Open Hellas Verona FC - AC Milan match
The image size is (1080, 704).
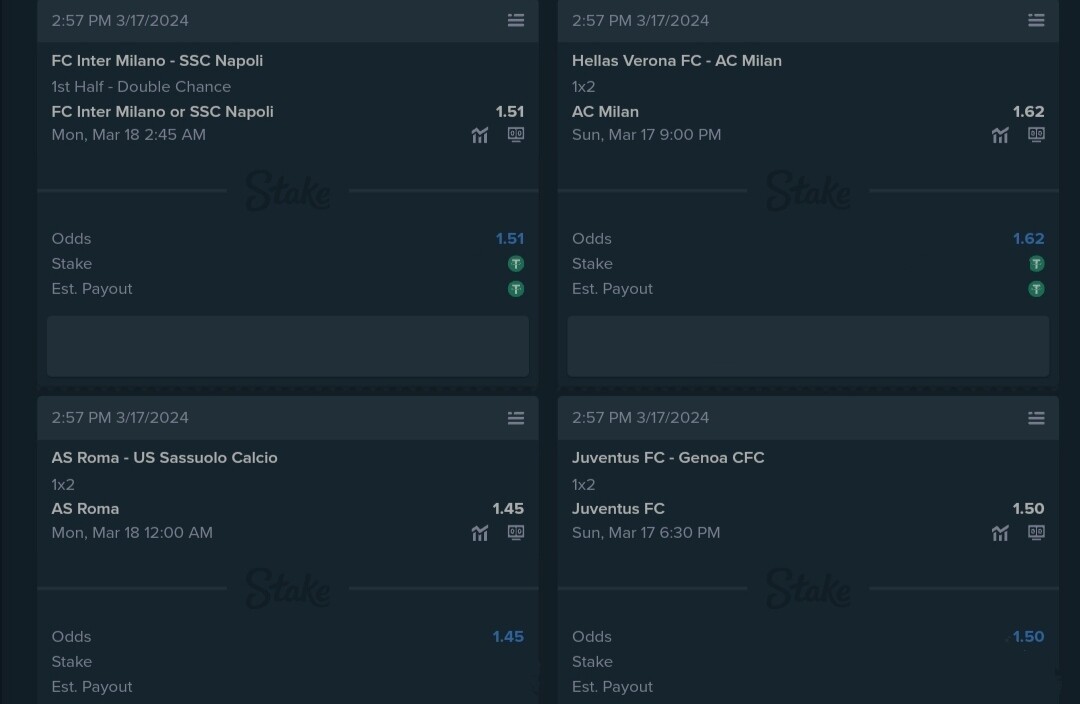pos(676,61)
